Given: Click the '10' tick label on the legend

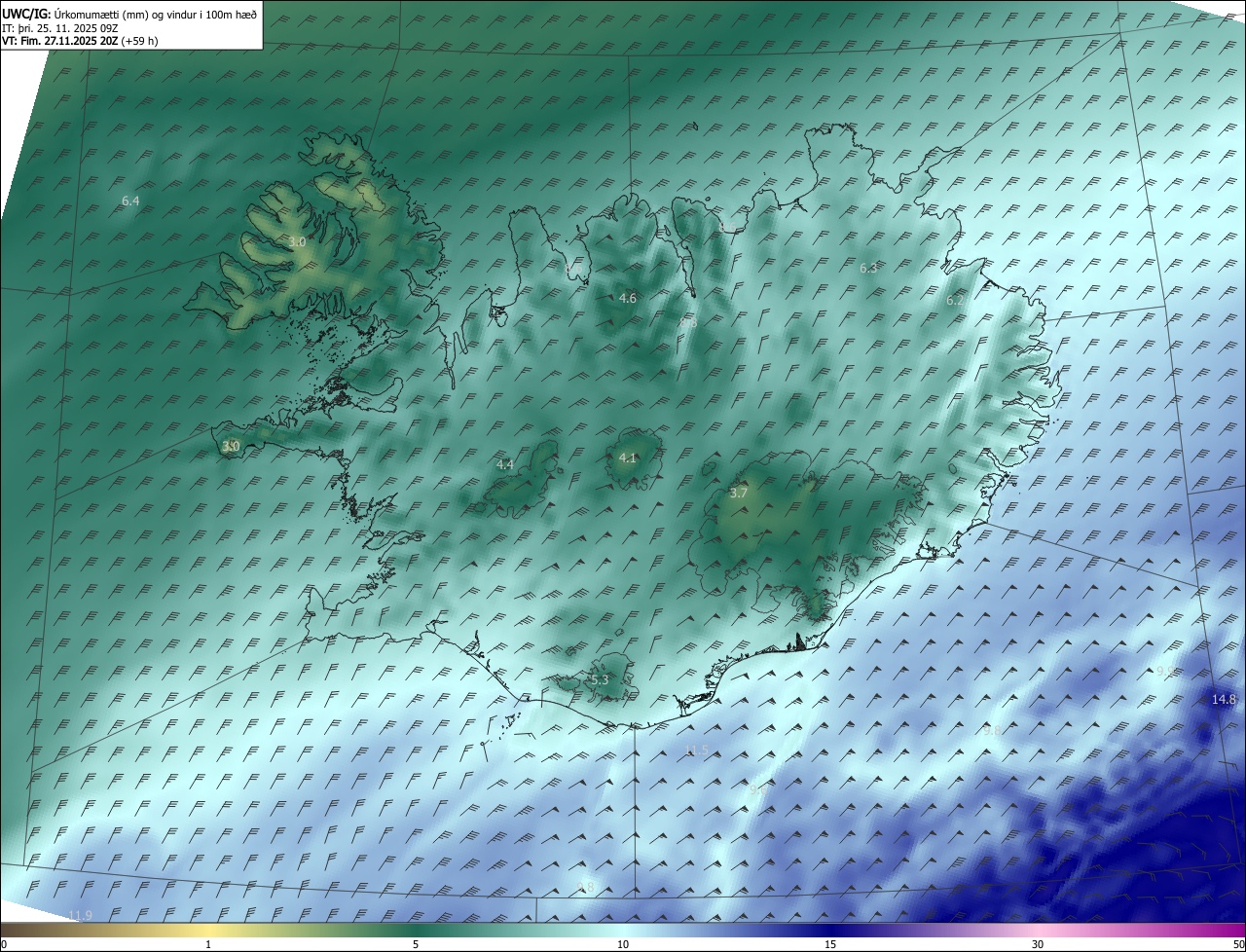Looking at the screenshot, I should [x=623, y=944].
